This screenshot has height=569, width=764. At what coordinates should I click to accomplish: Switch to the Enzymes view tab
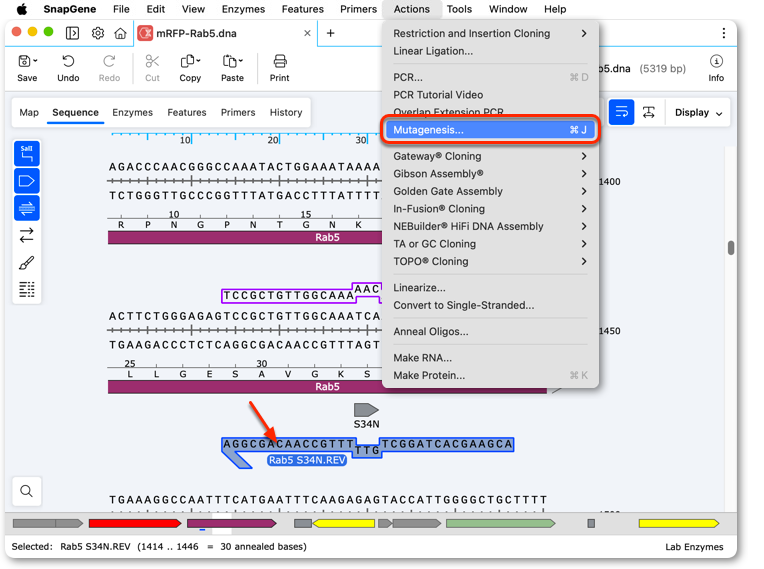[133, 113]
